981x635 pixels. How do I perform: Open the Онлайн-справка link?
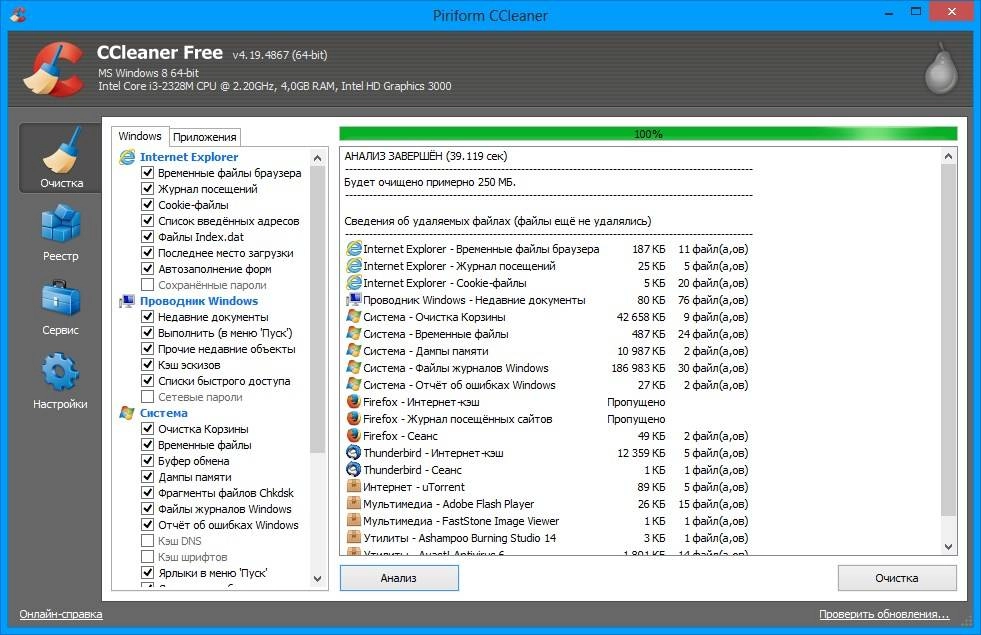61,614
